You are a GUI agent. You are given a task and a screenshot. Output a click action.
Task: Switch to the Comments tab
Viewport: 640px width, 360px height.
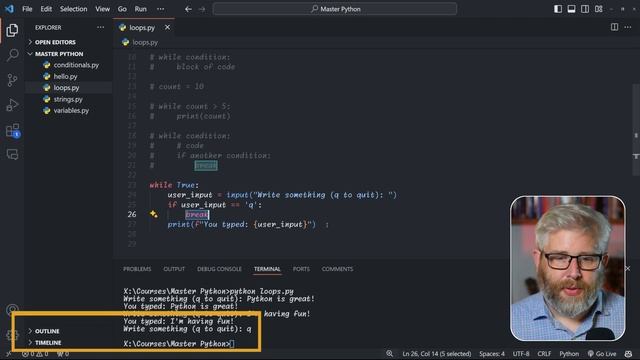(337, 269)
